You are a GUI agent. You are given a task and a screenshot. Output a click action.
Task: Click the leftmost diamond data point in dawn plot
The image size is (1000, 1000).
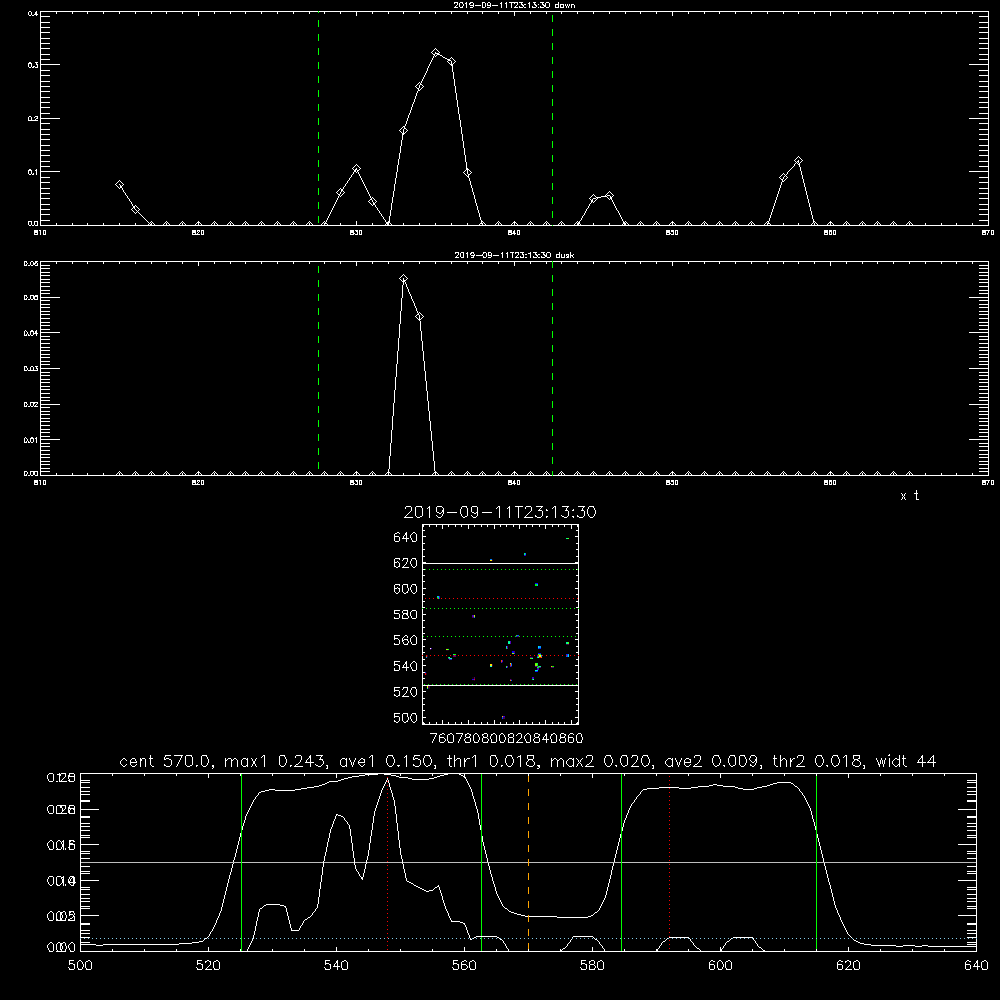point(119,184)
